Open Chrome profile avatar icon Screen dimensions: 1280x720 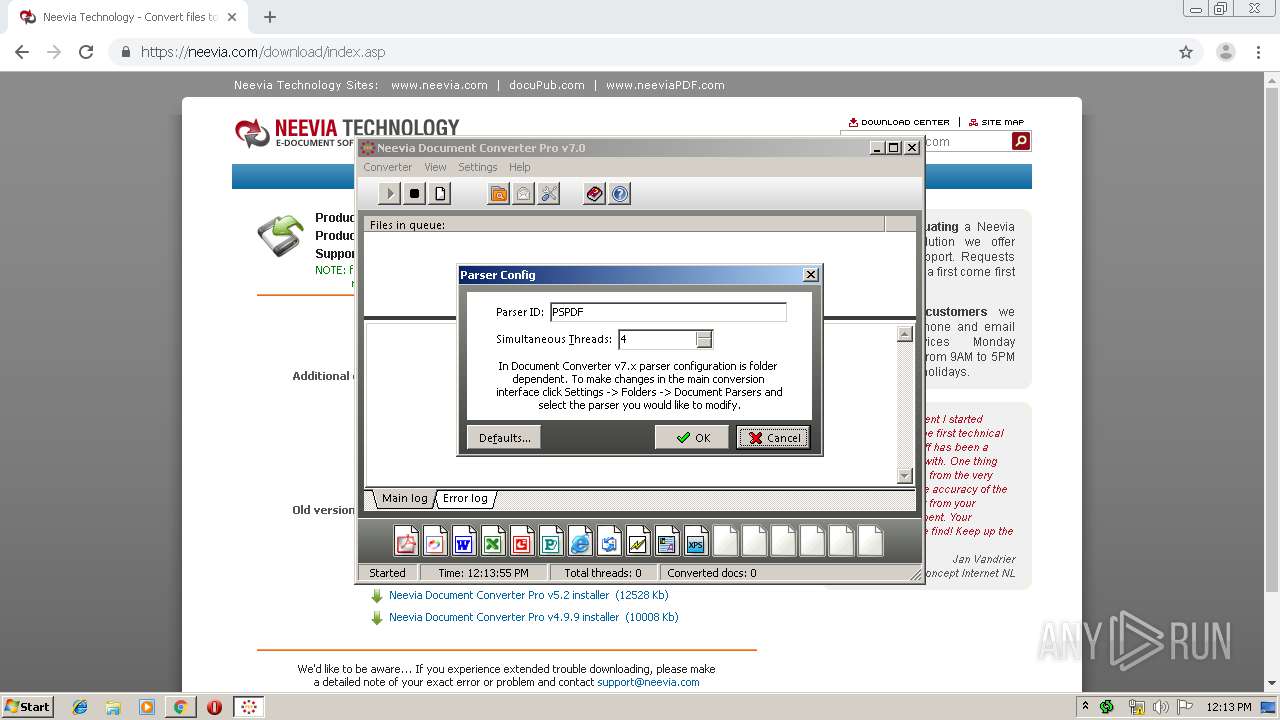pyautogui.click(x=1226, y=52)
